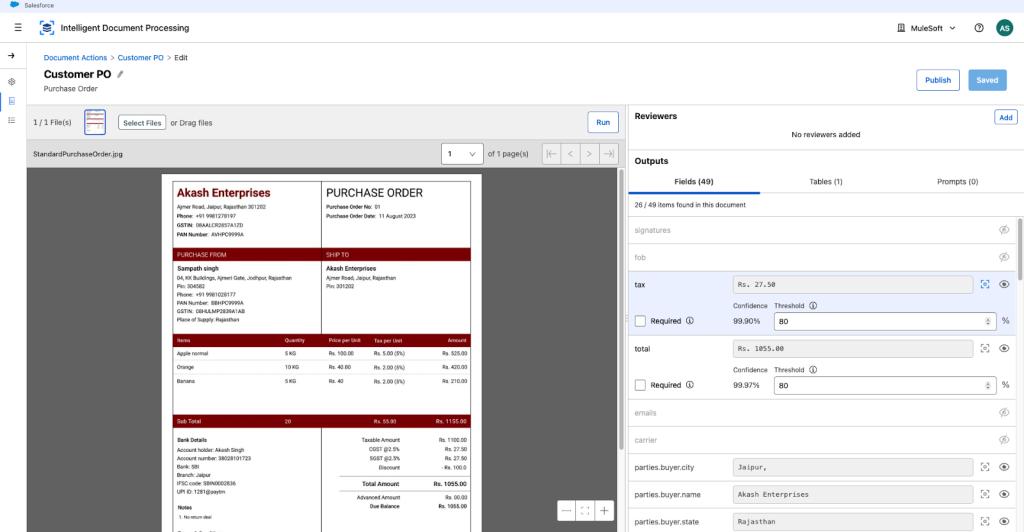Click the total value field Rs. 1055.00
The image size is (1024, 532).
coord(853,349)
